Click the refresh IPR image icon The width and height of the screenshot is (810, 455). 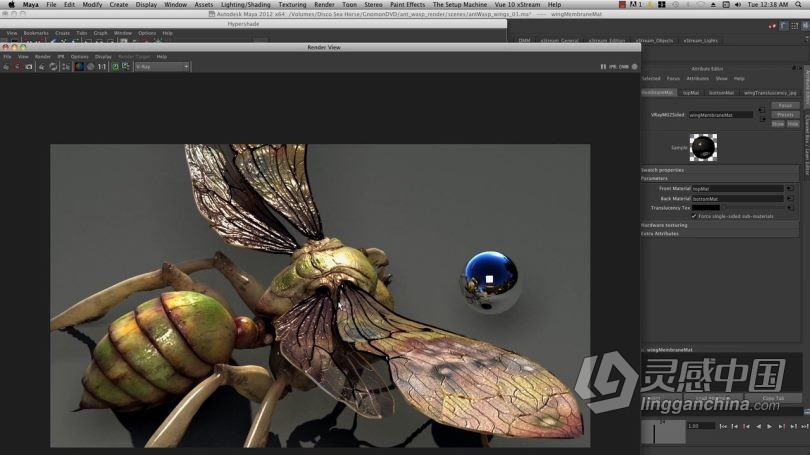coord(53,67)
